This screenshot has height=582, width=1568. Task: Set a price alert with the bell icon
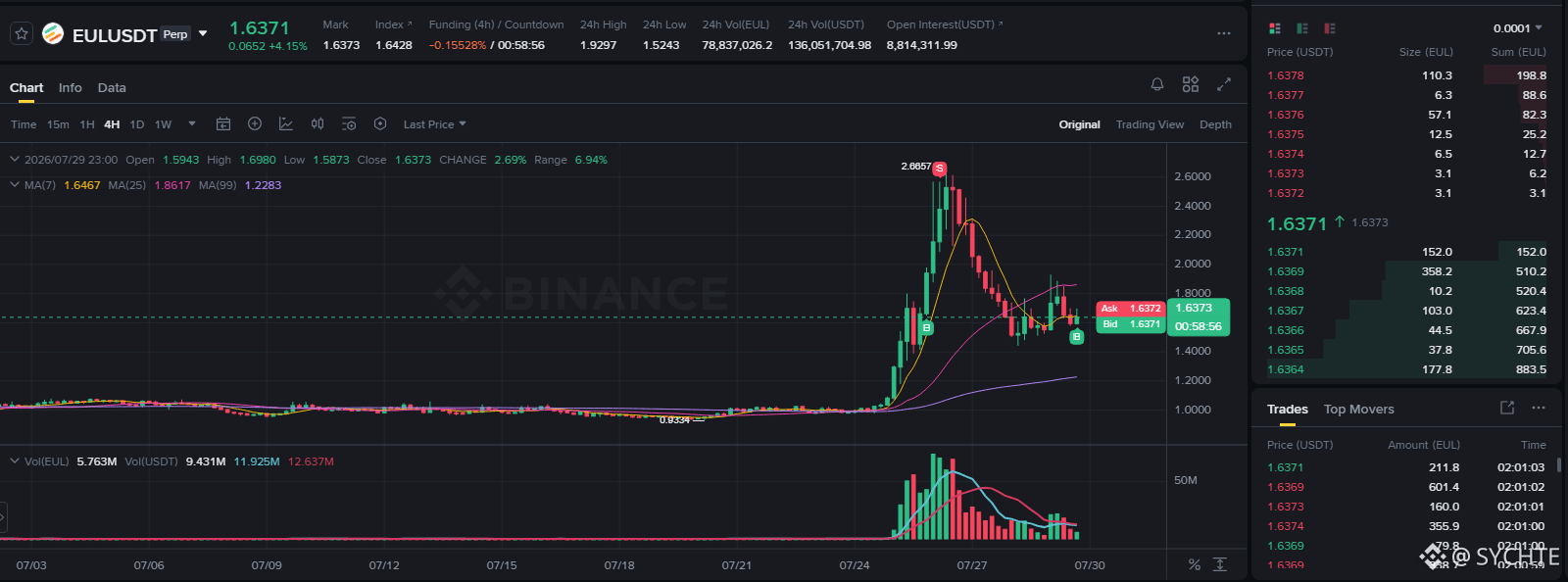[1157, 84]
